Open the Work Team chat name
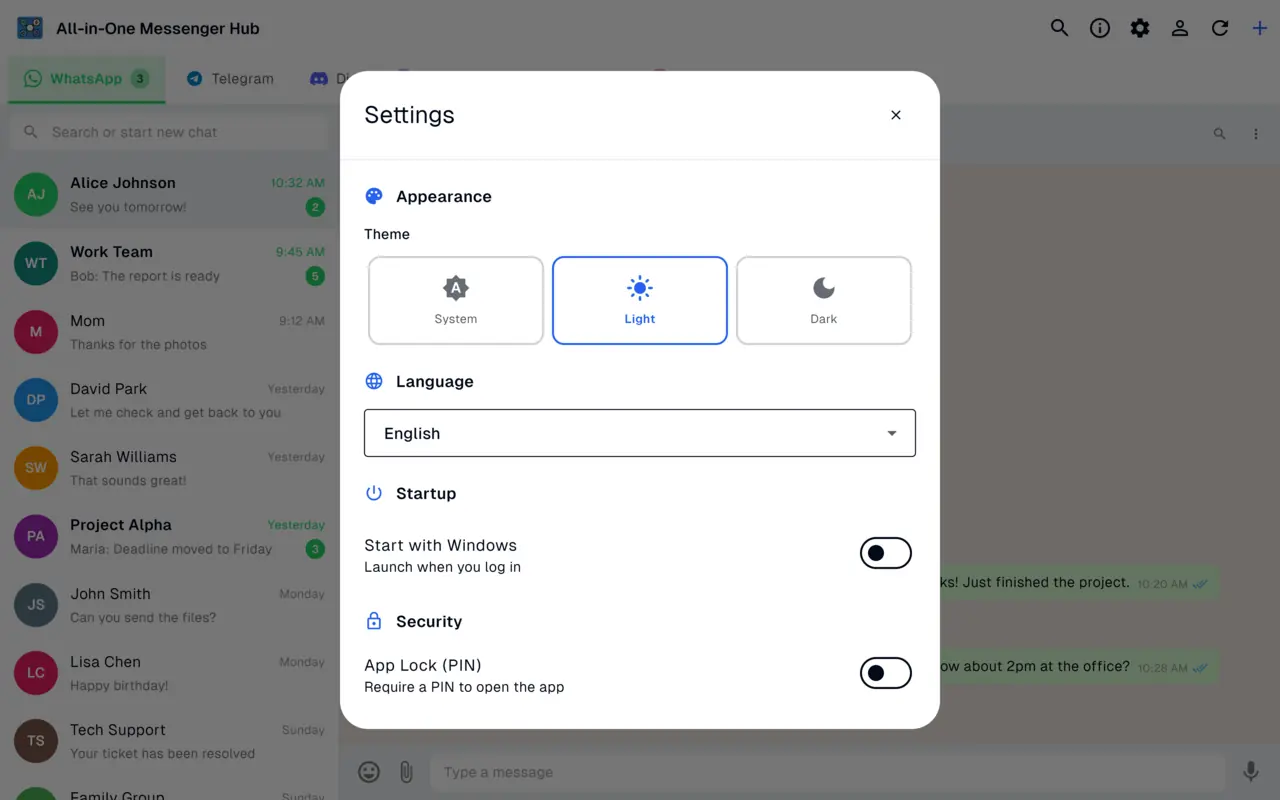The width and height of the screenshot is (1280, 800). pyautogui.click(x=111, y=252)
